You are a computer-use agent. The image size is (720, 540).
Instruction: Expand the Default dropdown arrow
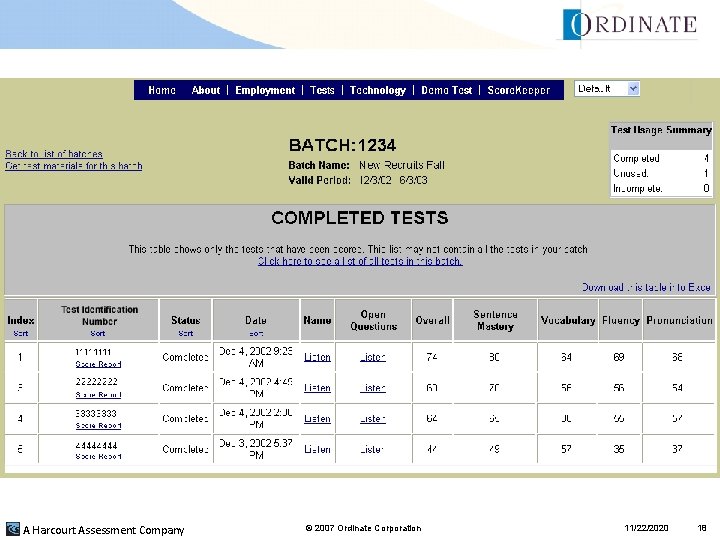click(x=633, y=89)
